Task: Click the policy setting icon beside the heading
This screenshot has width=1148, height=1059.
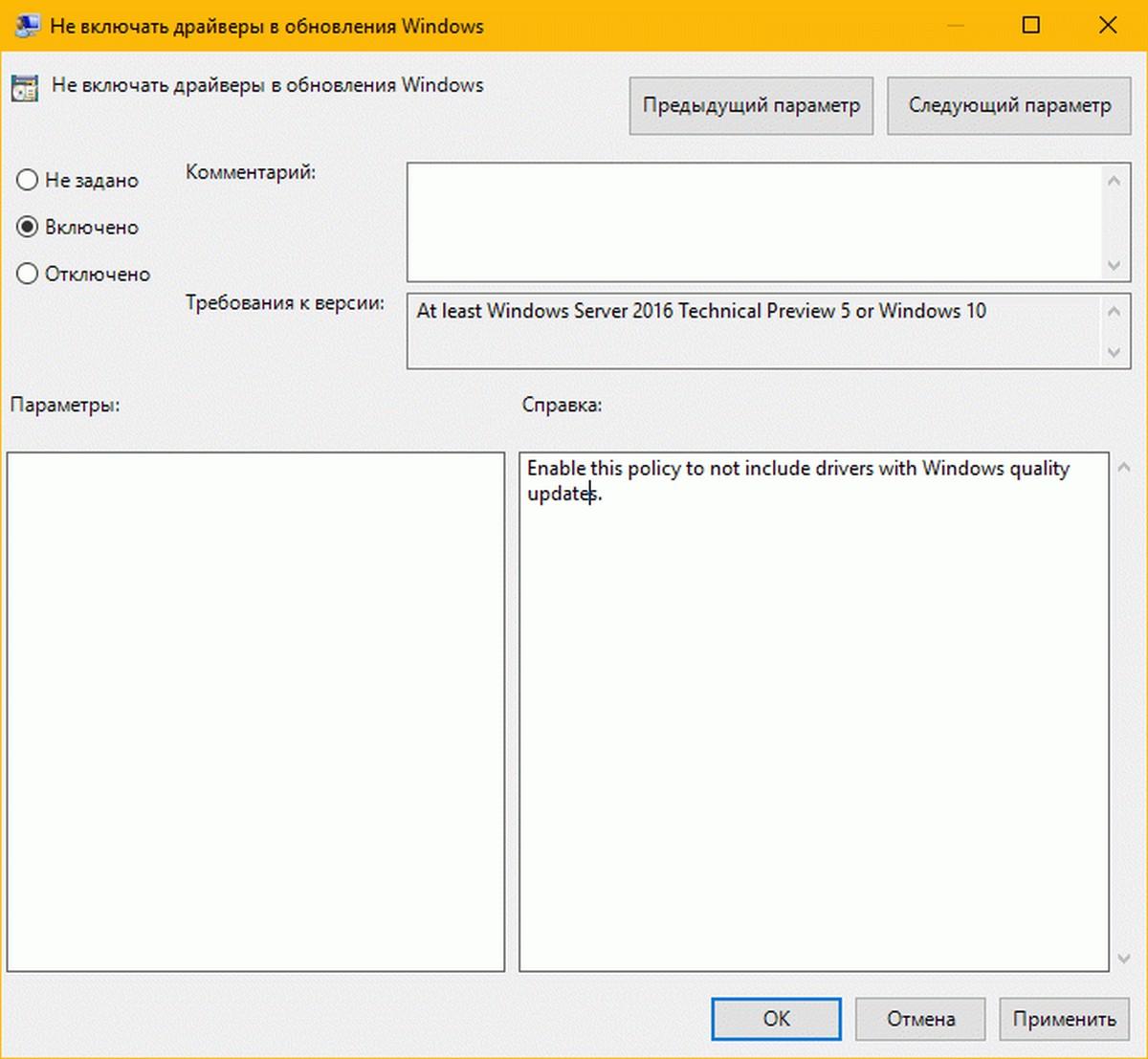Action: [x=24, y=87]
